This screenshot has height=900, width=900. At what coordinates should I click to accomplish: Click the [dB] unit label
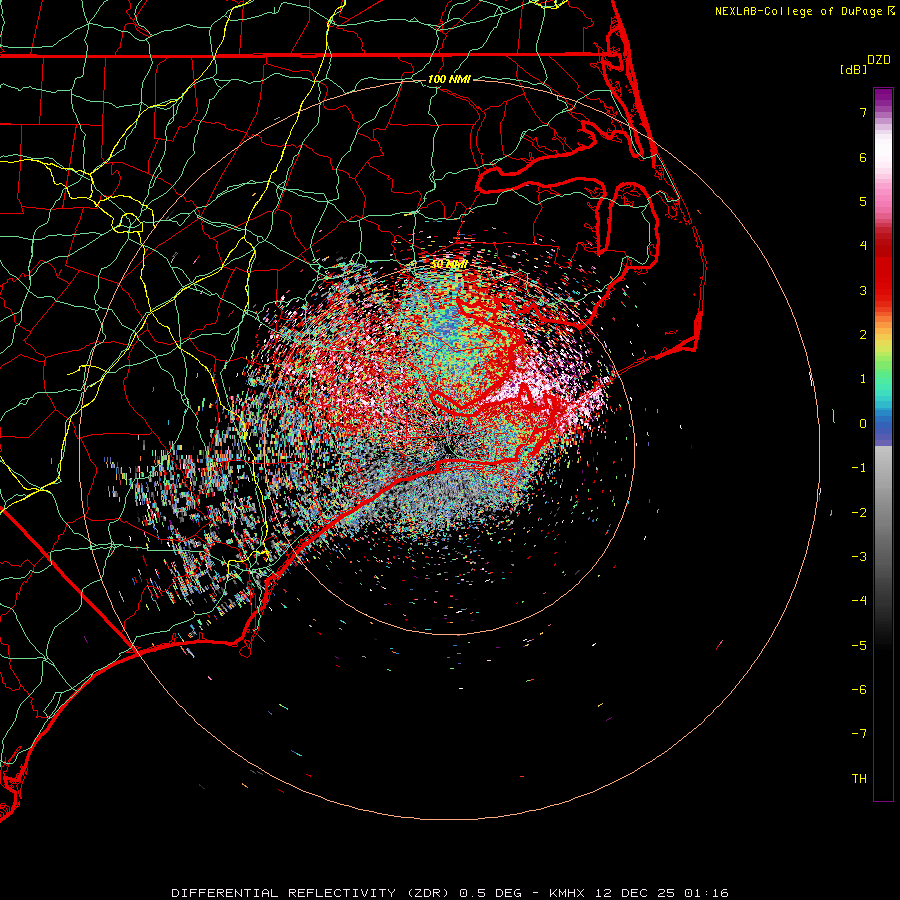tap(853, 69)
